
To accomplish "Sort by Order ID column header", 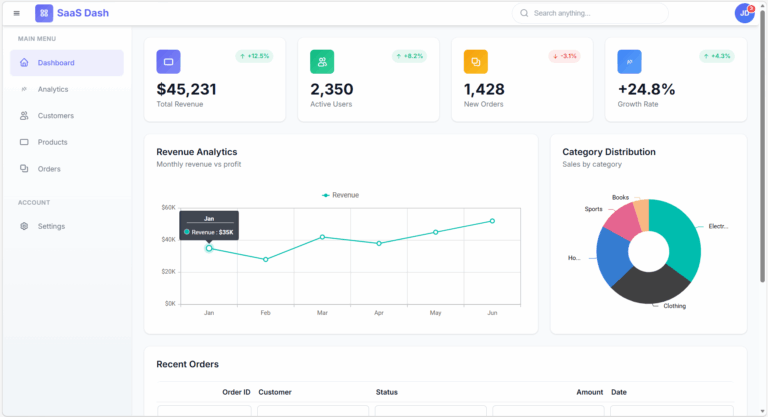I will pos(236,392).
